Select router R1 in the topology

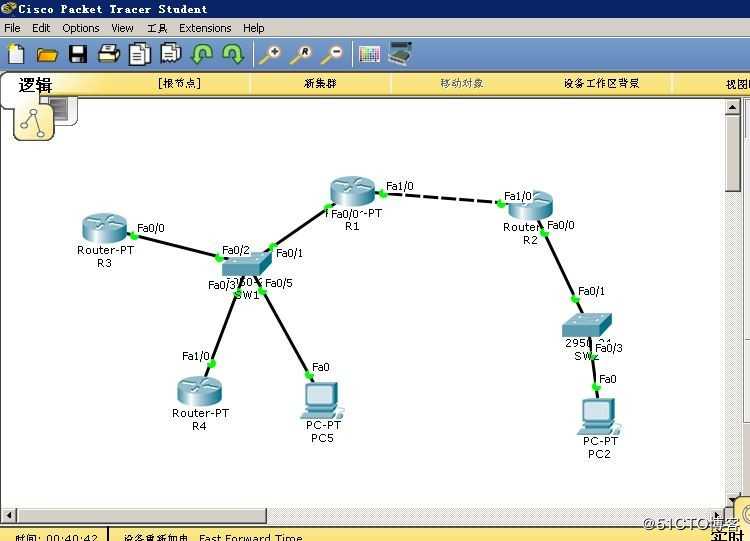pyautogui.click(x=353, y=191)
